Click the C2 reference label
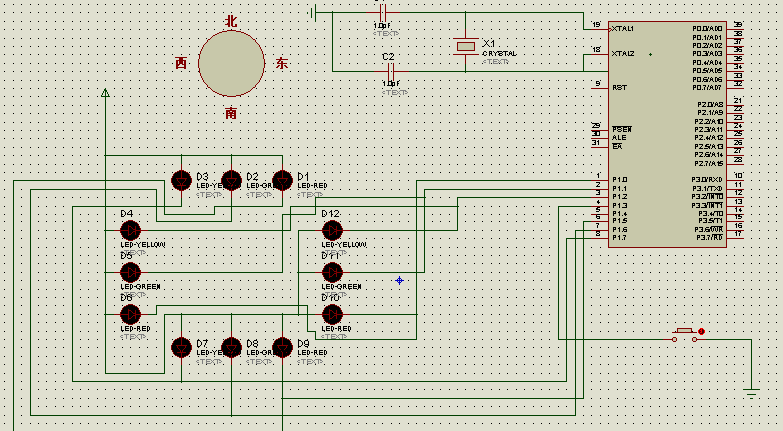The image size is (783, 431). click(388, 57)
